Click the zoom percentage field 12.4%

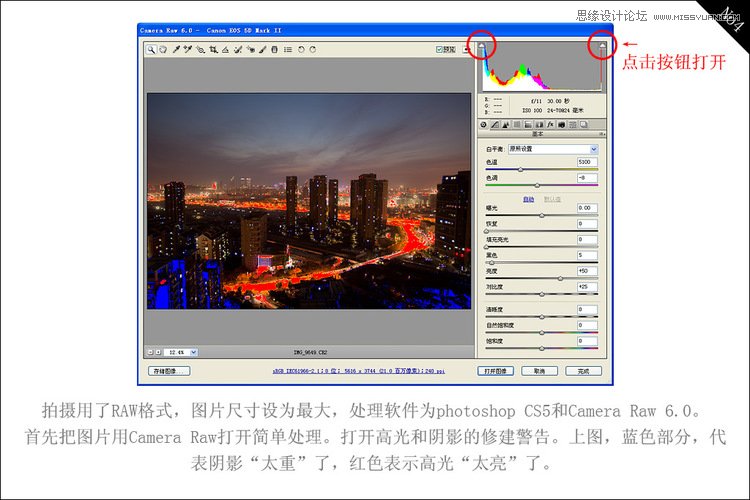click(x=176, y=352)
